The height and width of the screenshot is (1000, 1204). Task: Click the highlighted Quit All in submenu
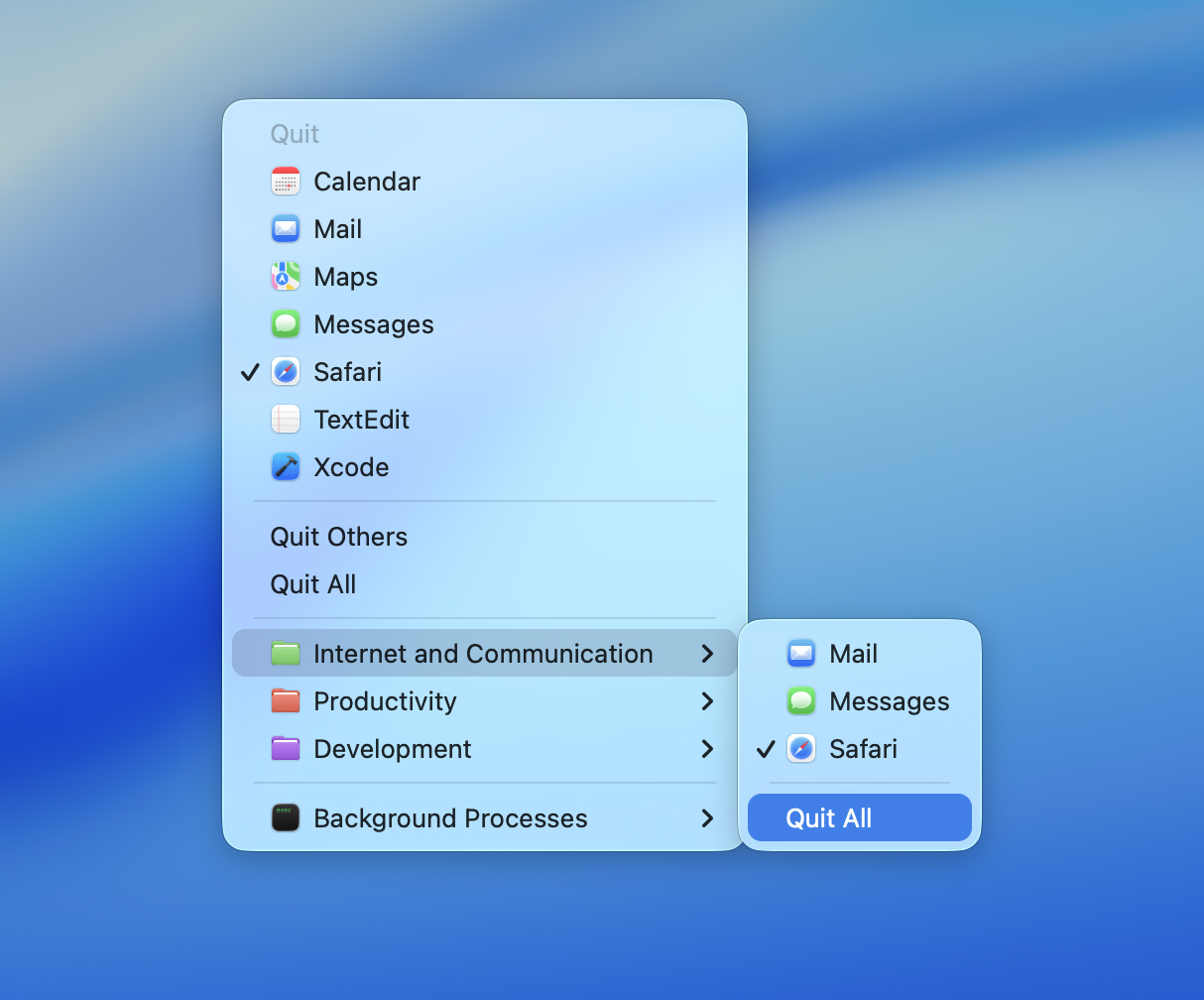(x=829, y=818)
